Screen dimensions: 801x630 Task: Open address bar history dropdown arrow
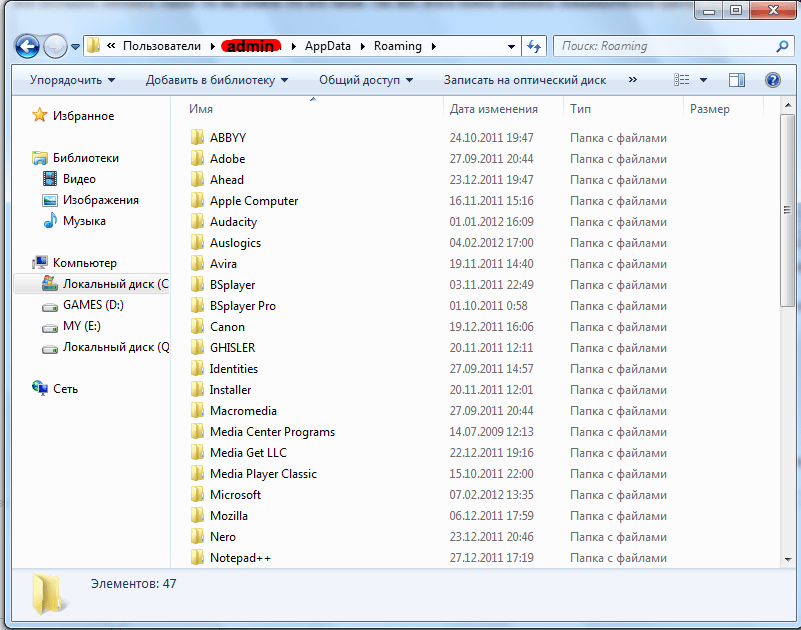511,46
